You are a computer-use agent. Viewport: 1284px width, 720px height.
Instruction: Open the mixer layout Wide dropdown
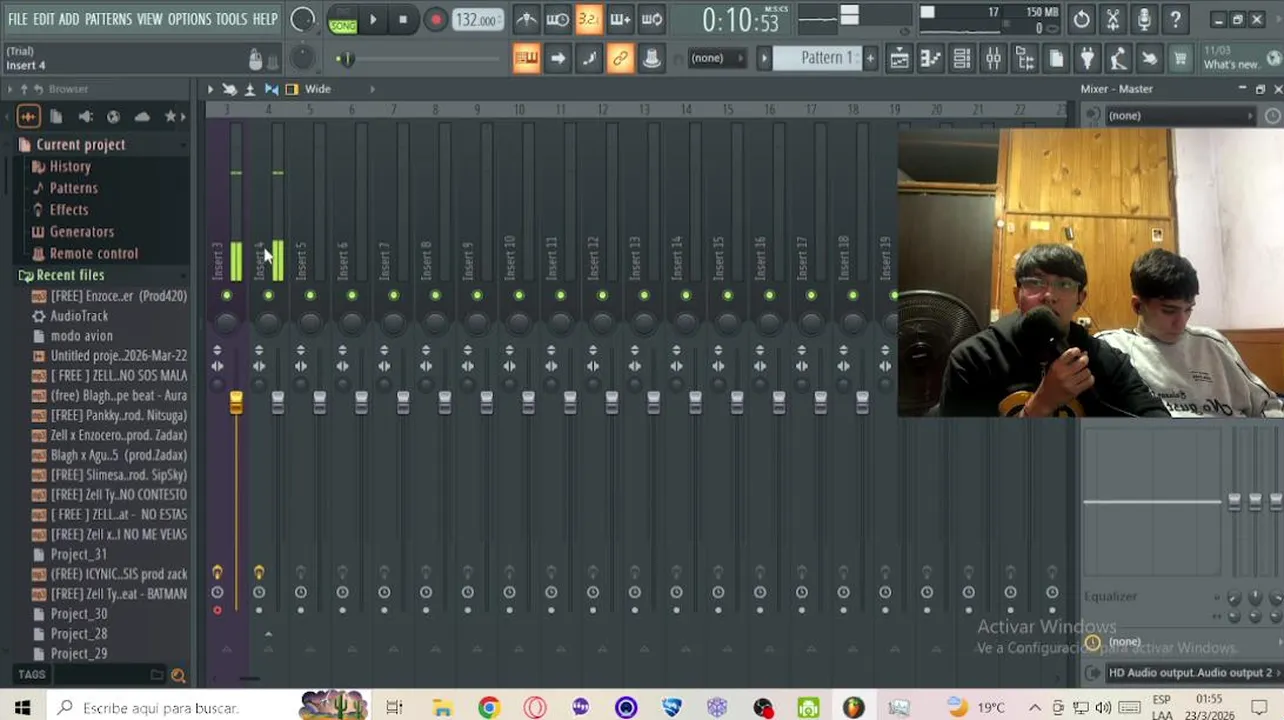tap(318, 89)
